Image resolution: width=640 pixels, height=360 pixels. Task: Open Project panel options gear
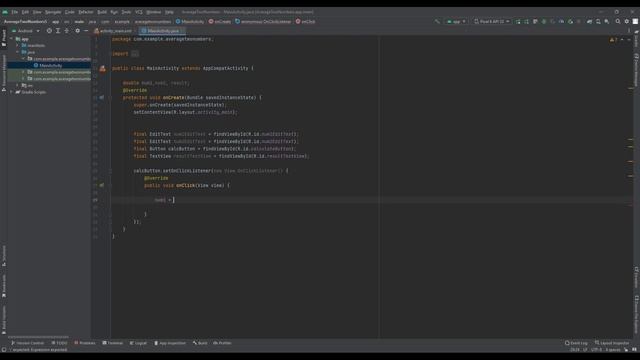(77, 31)
